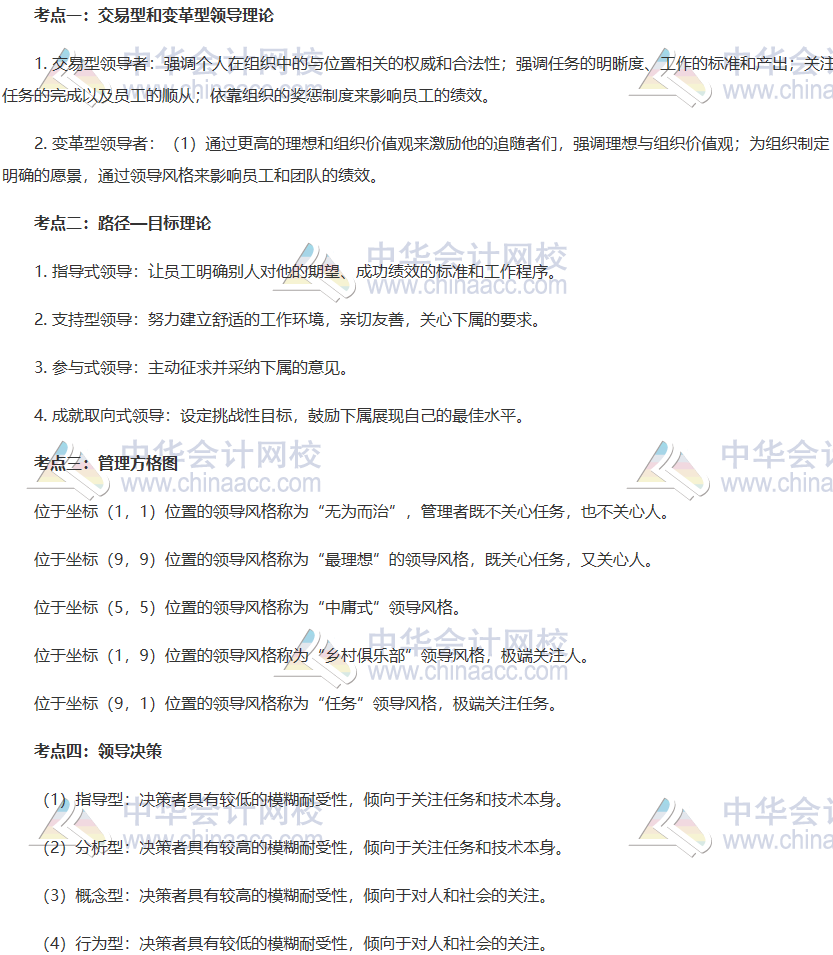
Task: Click the line 3. 参与式领导
Action: click(x=191, y=368)
